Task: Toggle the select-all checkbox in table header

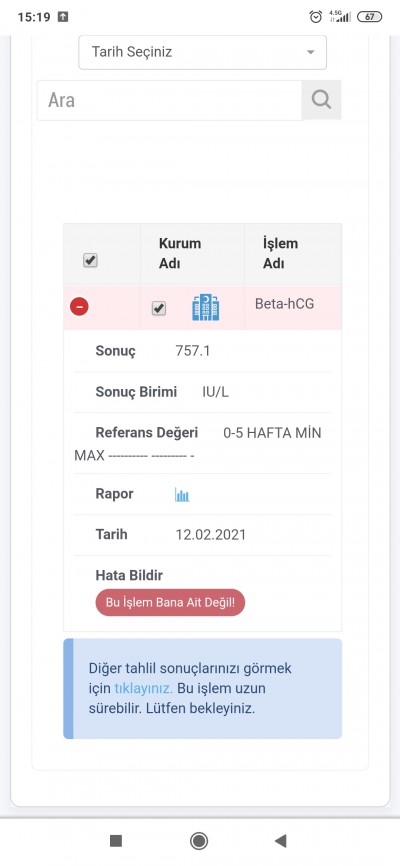Action: click(x=90, y=260)
